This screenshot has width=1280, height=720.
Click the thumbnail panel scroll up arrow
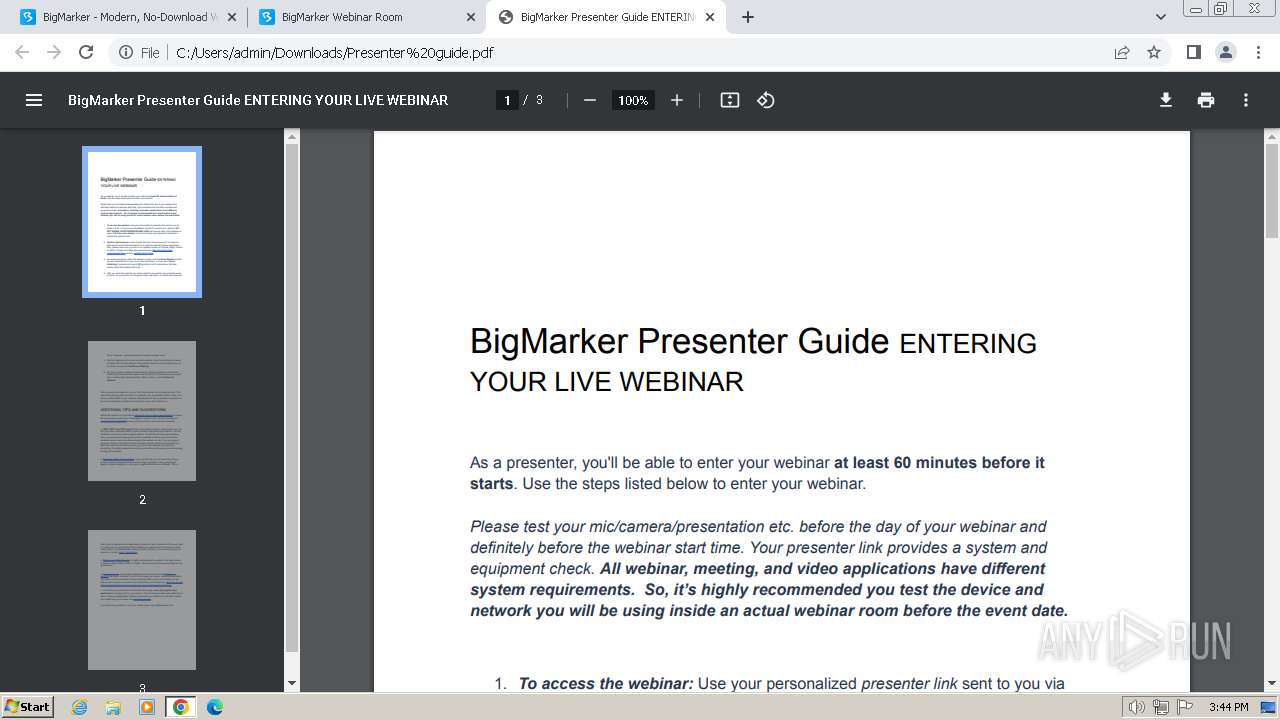point(292,136)
